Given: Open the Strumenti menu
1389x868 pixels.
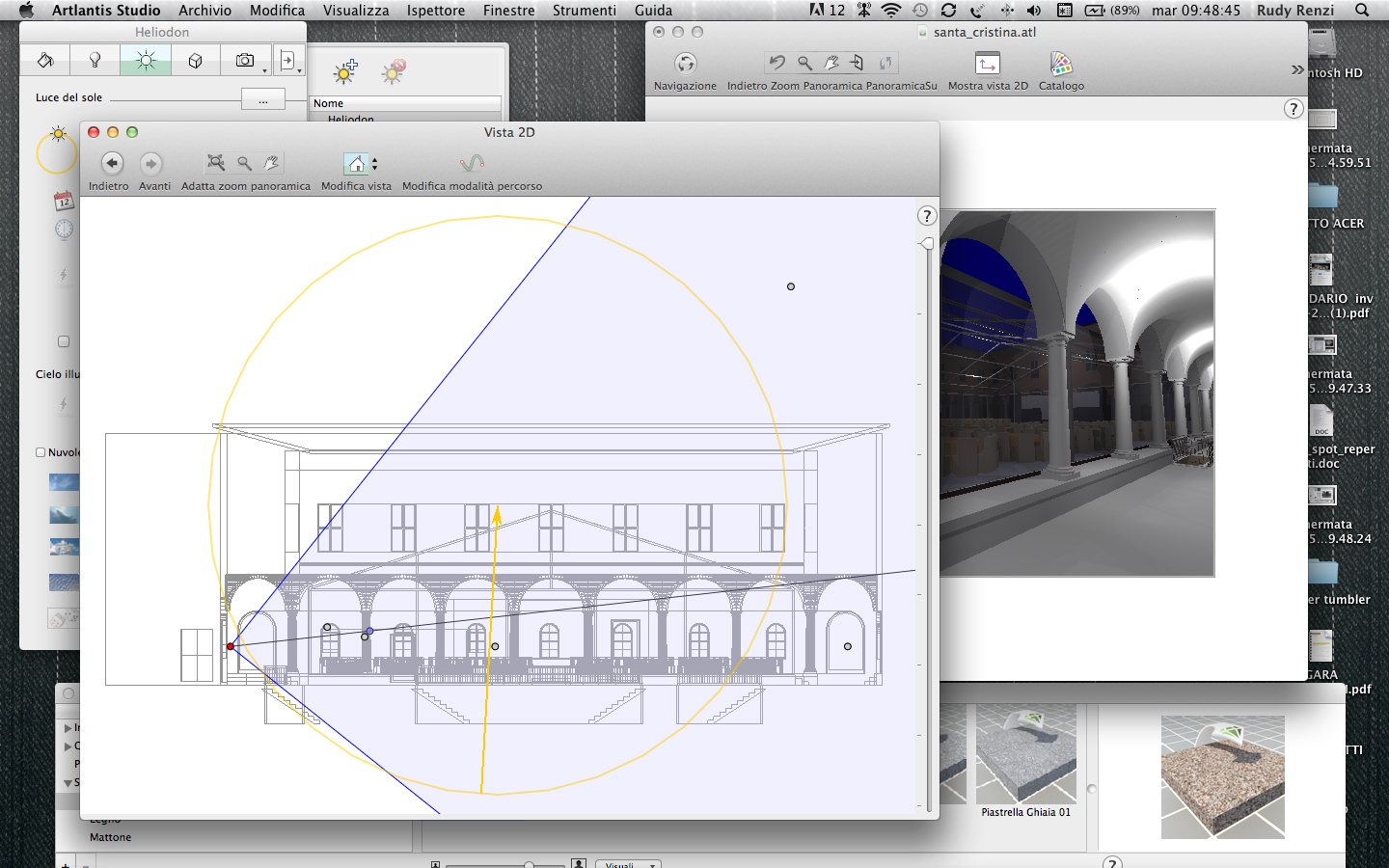Looking at the screenshot, I should [x=584, y=11].
